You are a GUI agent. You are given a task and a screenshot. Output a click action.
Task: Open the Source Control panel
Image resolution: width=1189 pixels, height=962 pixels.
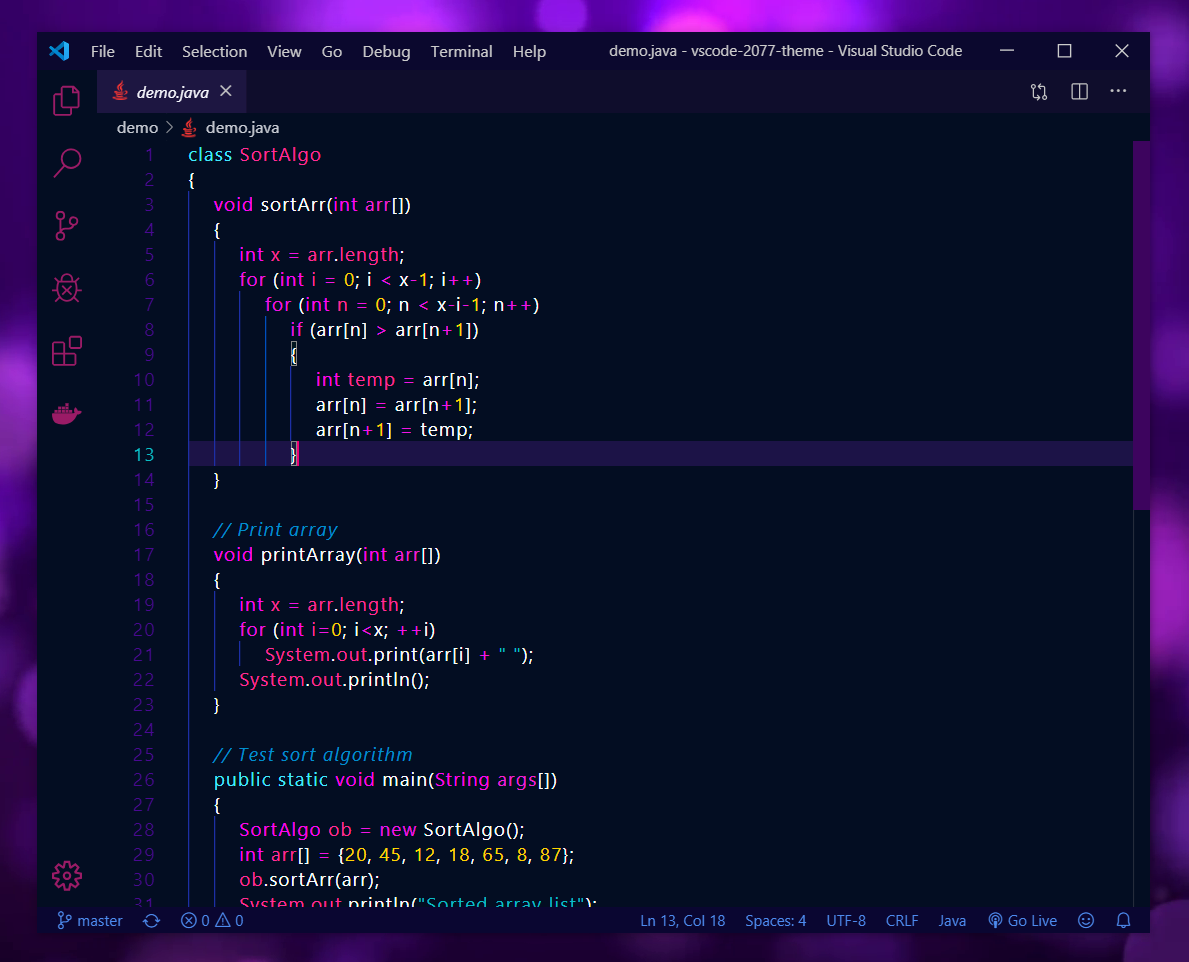point(66,226)
